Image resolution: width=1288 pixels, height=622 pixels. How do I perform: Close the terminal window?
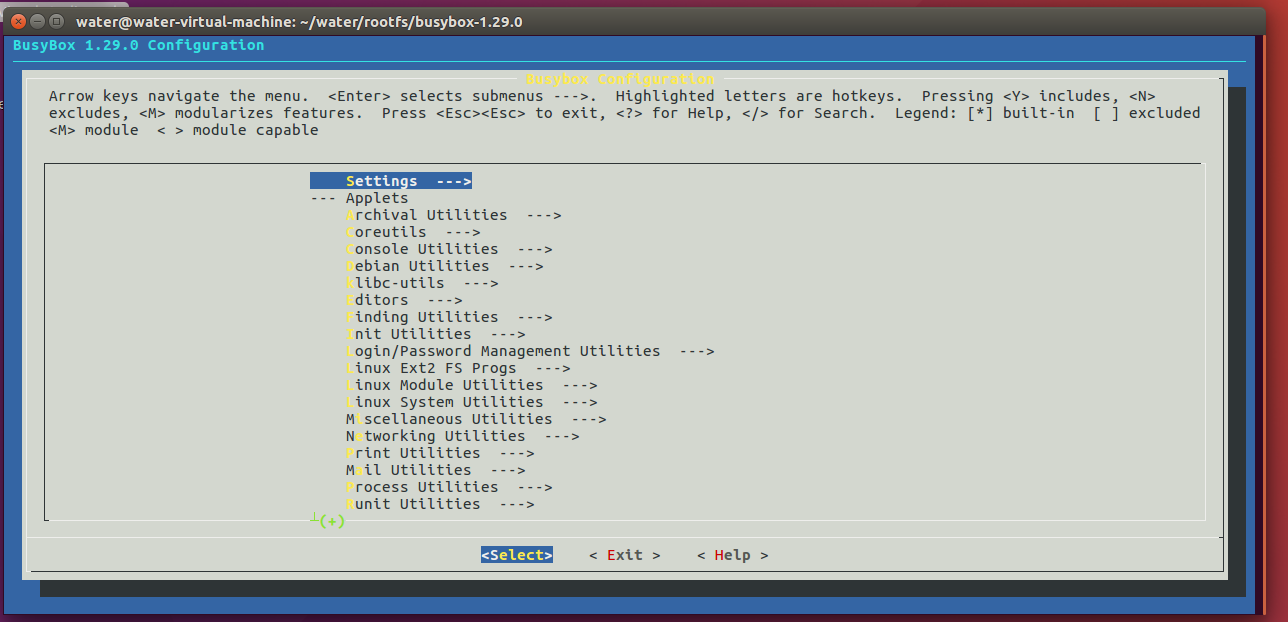[20, 21]
